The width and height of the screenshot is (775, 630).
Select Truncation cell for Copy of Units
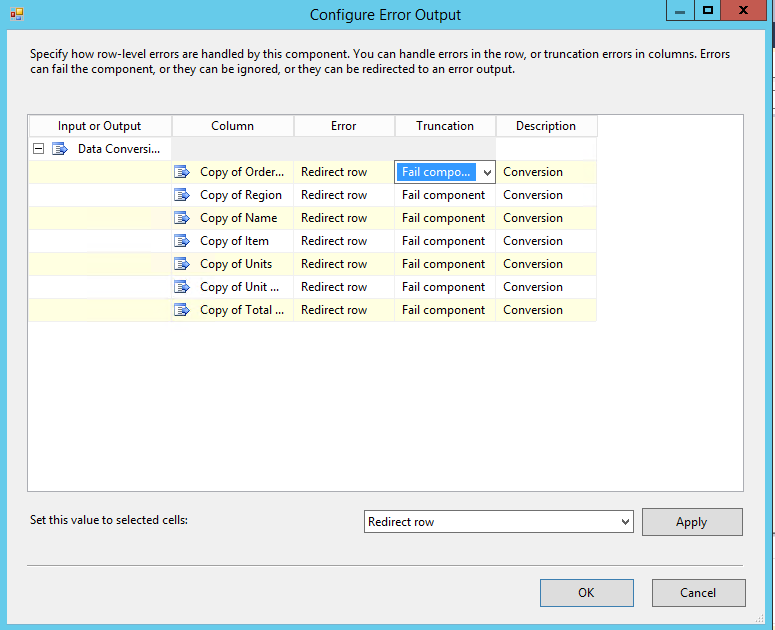pos(445,264)
